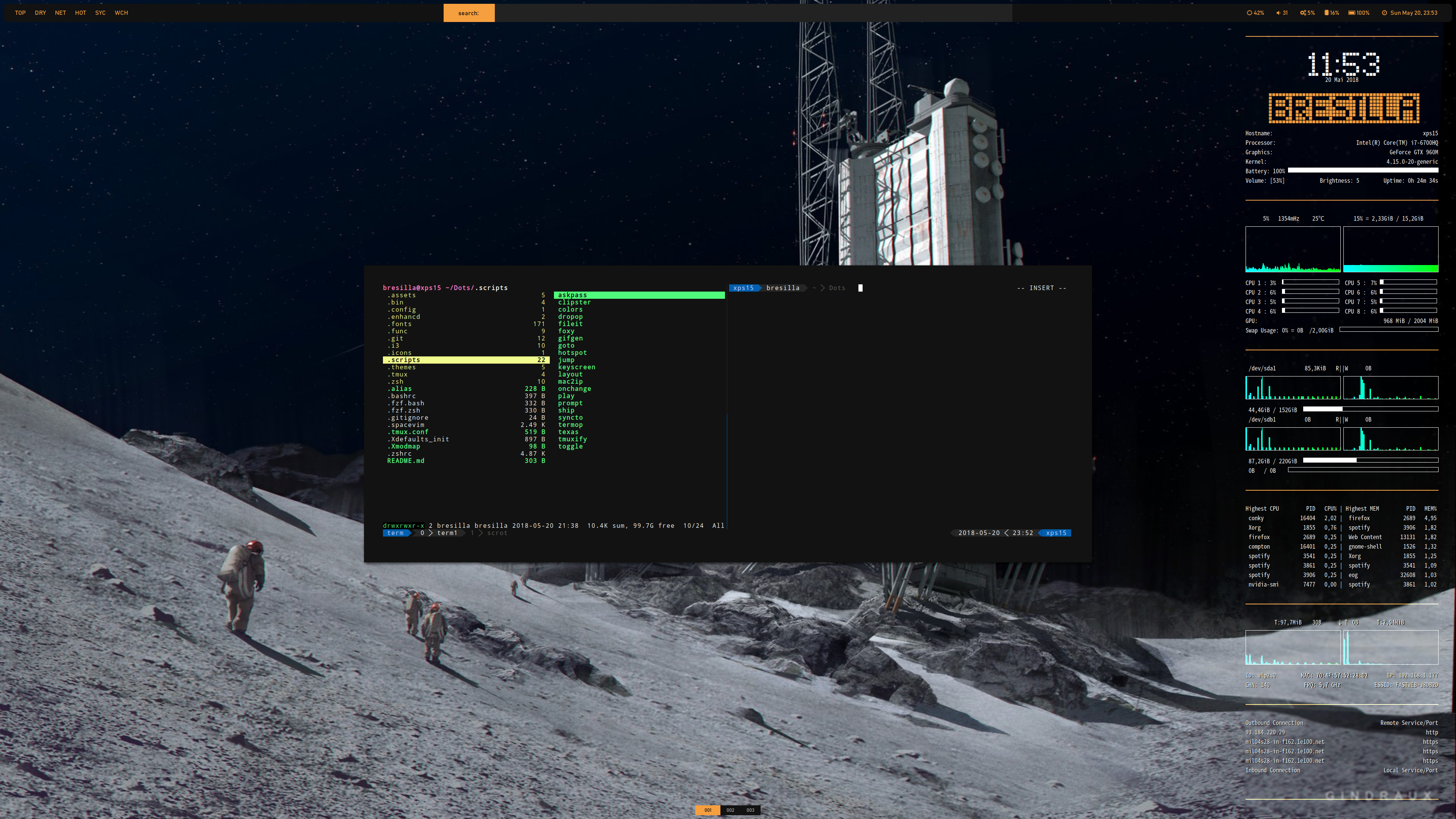The height and width of the screenshot is (819, 1456).
Task: Switch to workspace 002 in bottom pager
Action: click(730, 810)
